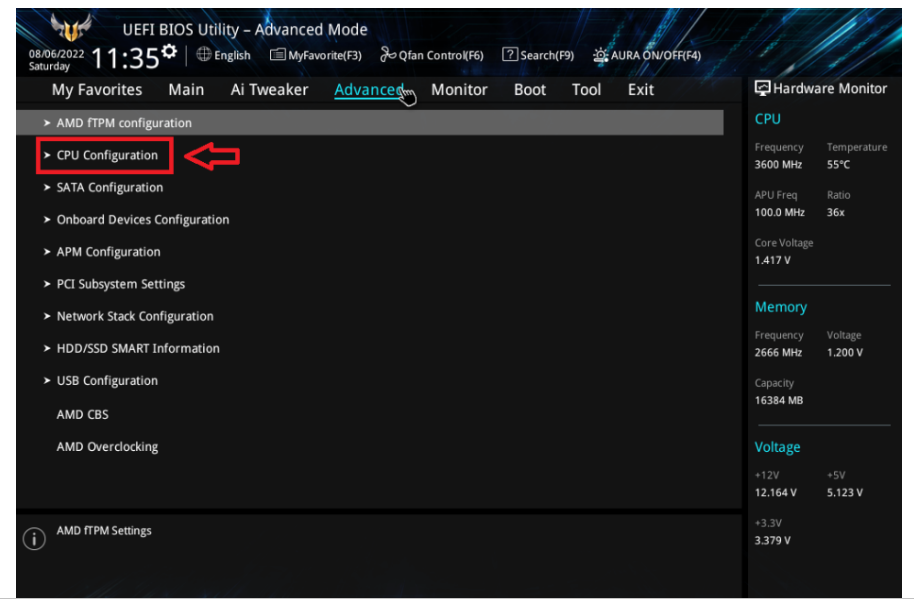This screenshot has width=914, height=605.
Task: Expand Onboard Devices Configuration arrow
Action: coord(47,220)
